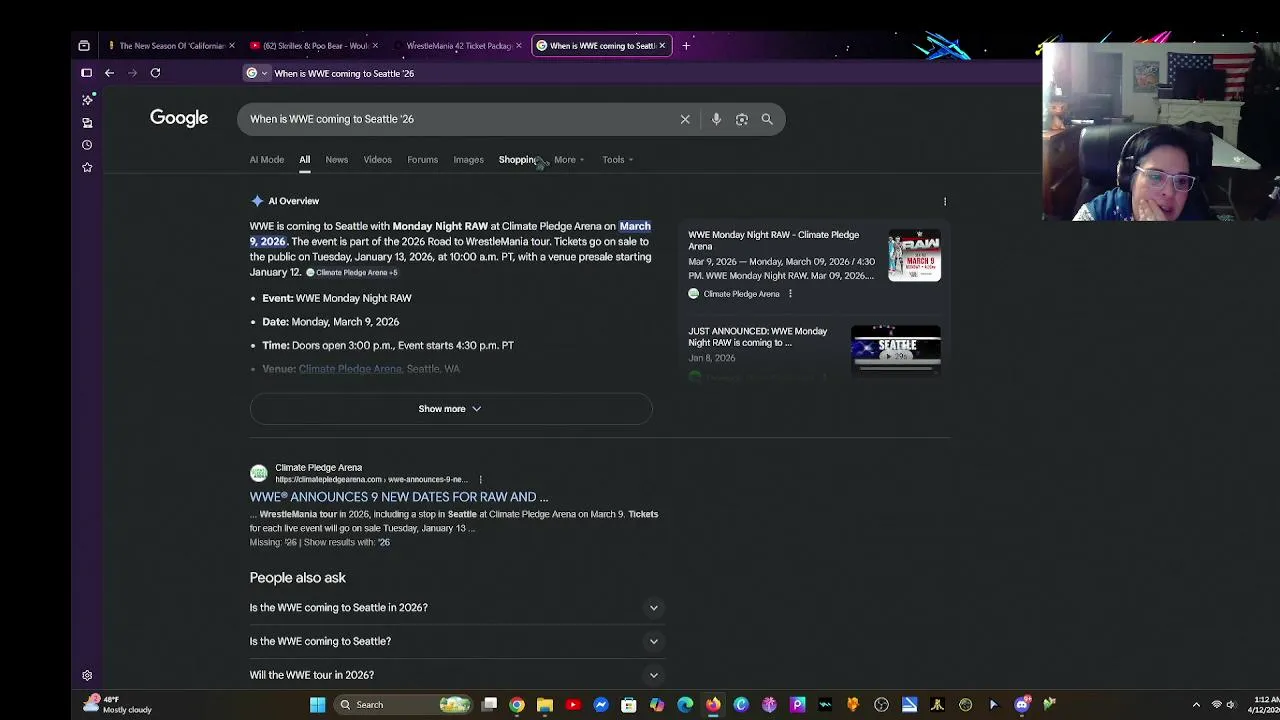This screenshot has width=1280, height=720.
Task: Reload the page with the refresh icon
Action: [155, 73]
